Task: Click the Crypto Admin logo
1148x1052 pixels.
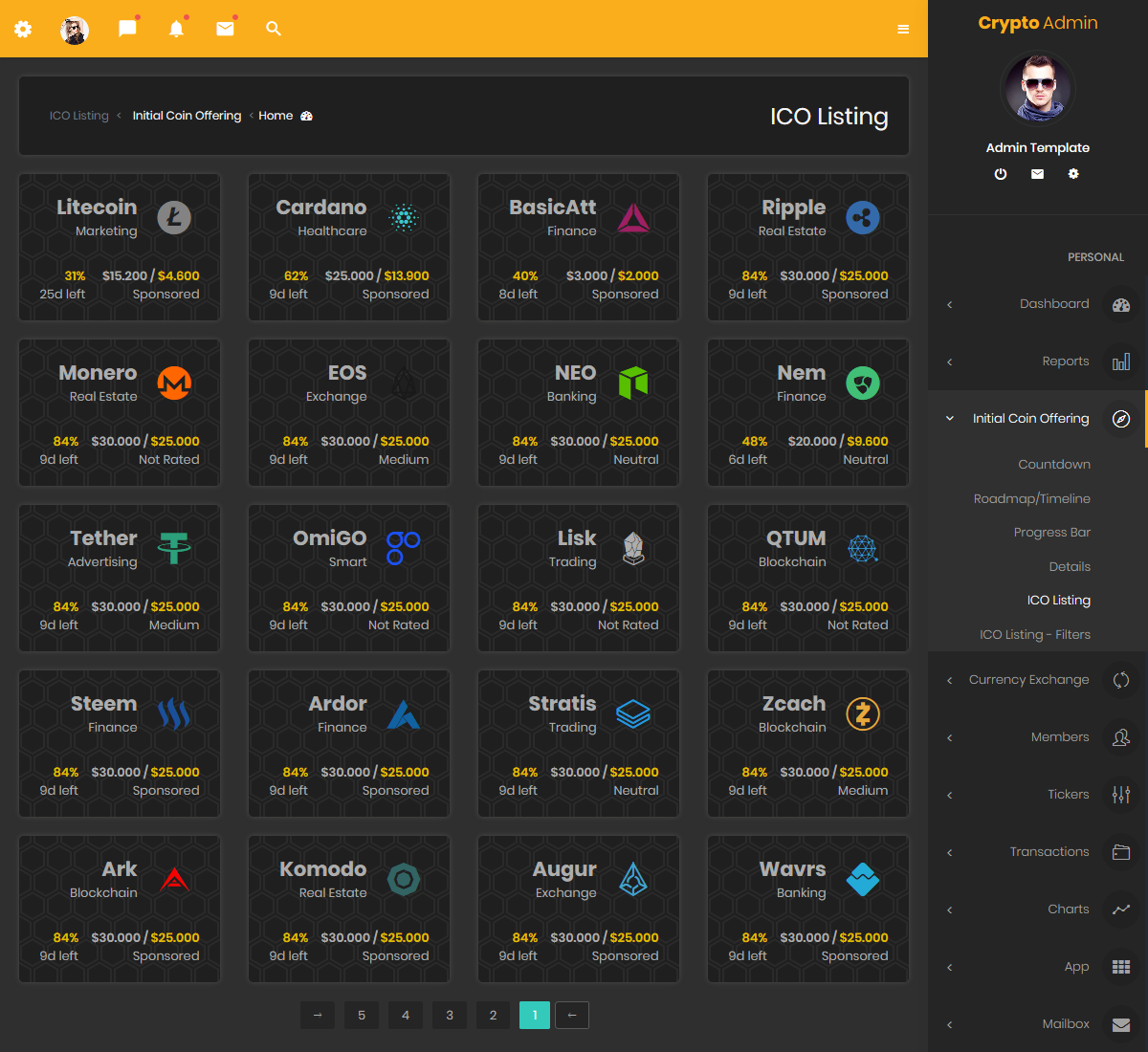Action: click(1038, 23)
